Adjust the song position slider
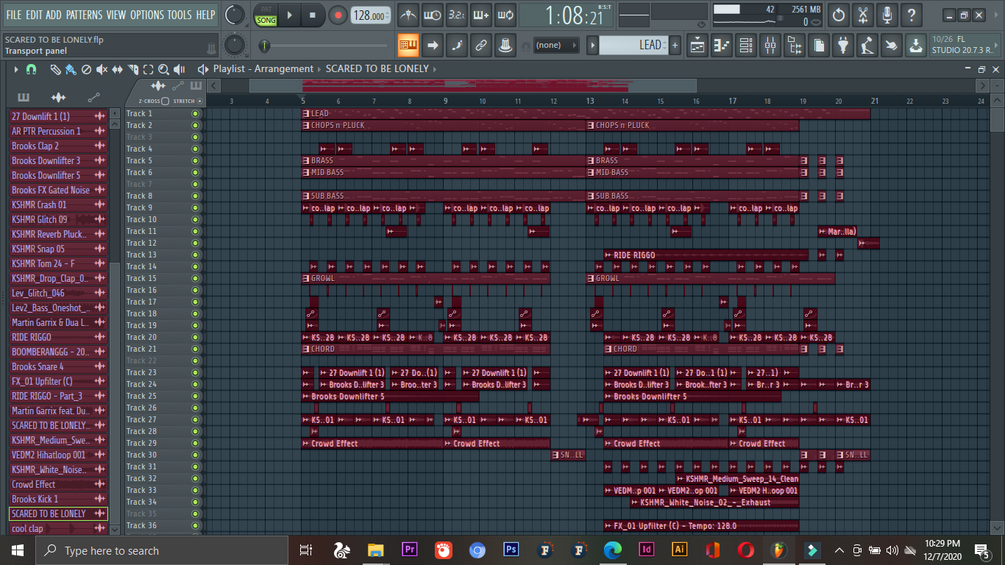Viewport: 1005px width, 565px height. point(325,45)
